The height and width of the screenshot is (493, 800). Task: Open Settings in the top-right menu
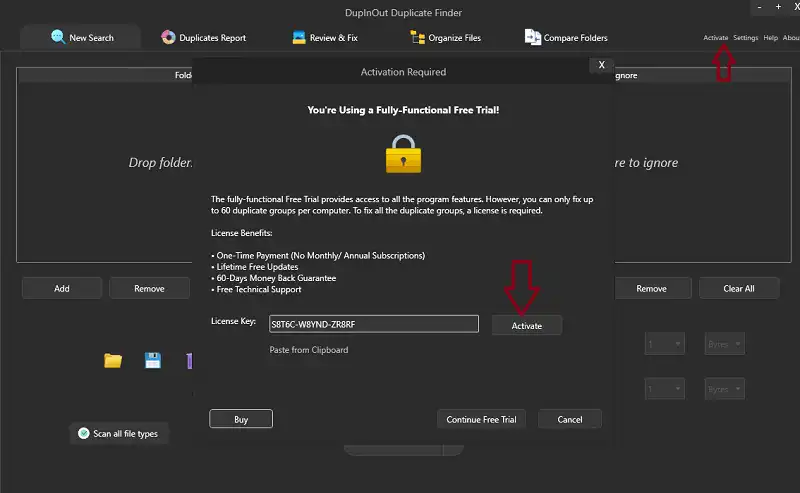tap(745, 38)
